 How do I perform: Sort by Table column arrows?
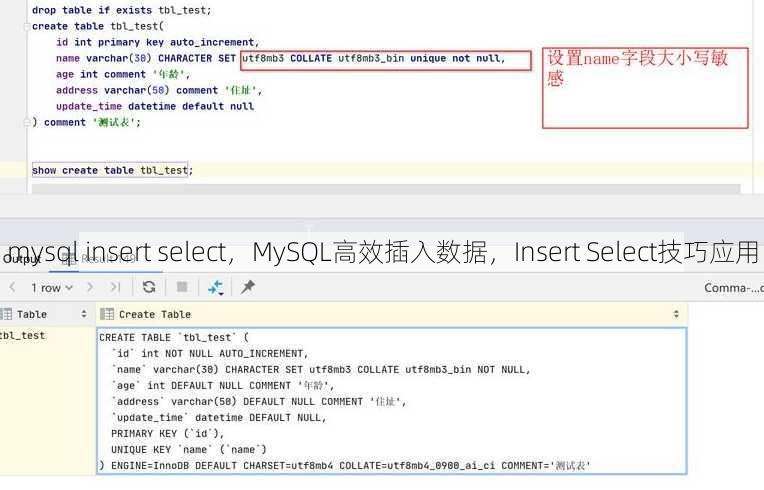[84, 314]
